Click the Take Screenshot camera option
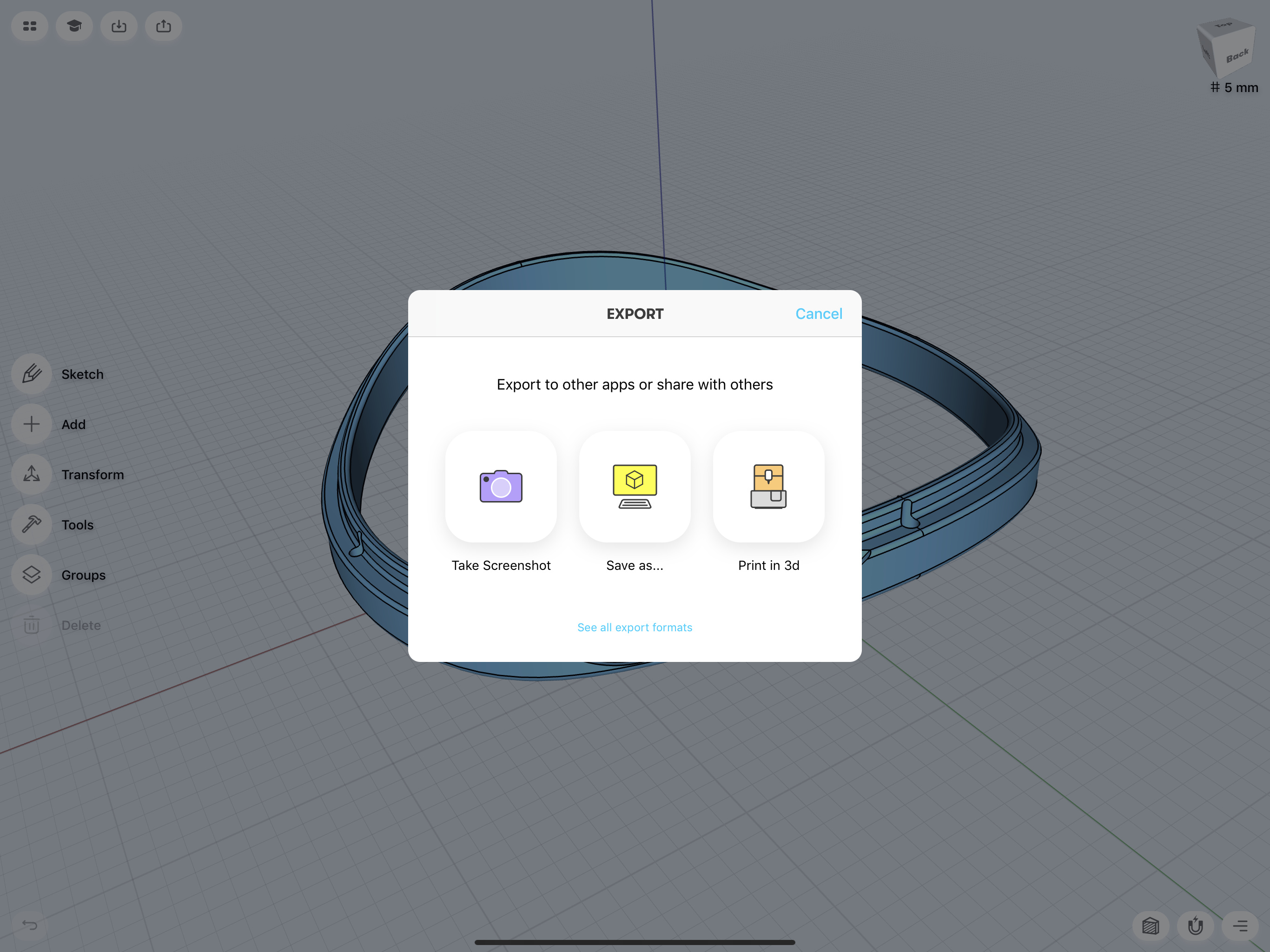 [501, 487]
